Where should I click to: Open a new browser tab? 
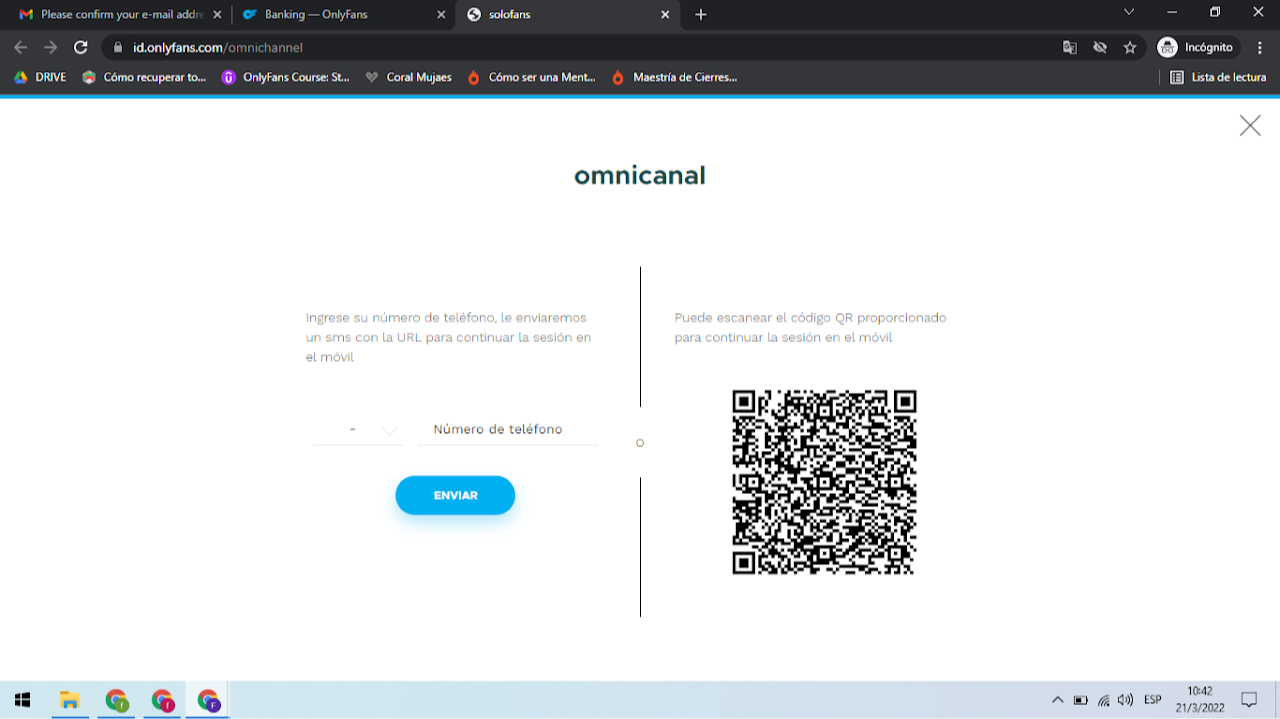coord(701,15)
